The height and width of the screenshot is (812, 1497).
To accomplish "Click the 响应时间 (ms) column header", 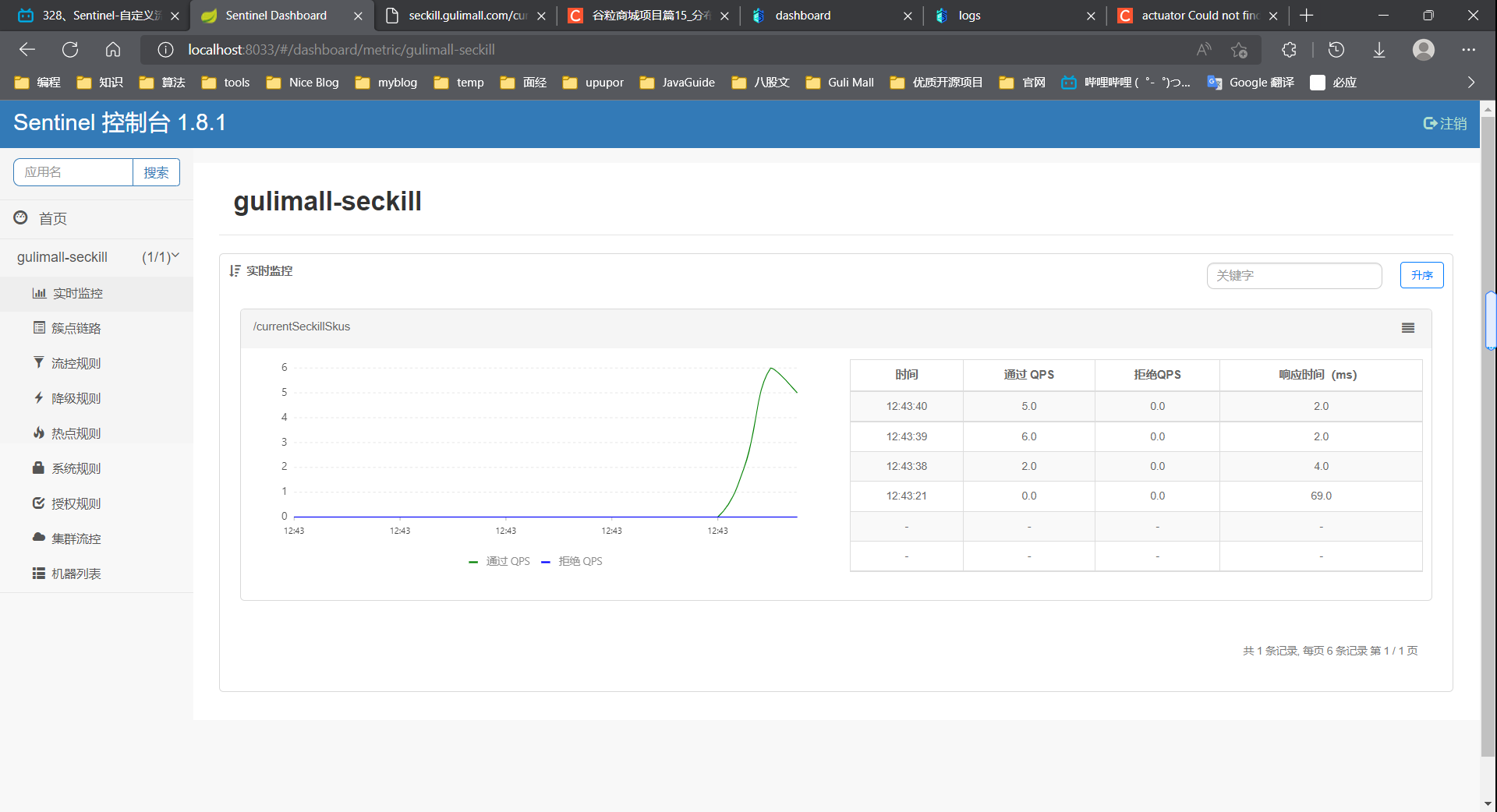I will [1321, 375].
